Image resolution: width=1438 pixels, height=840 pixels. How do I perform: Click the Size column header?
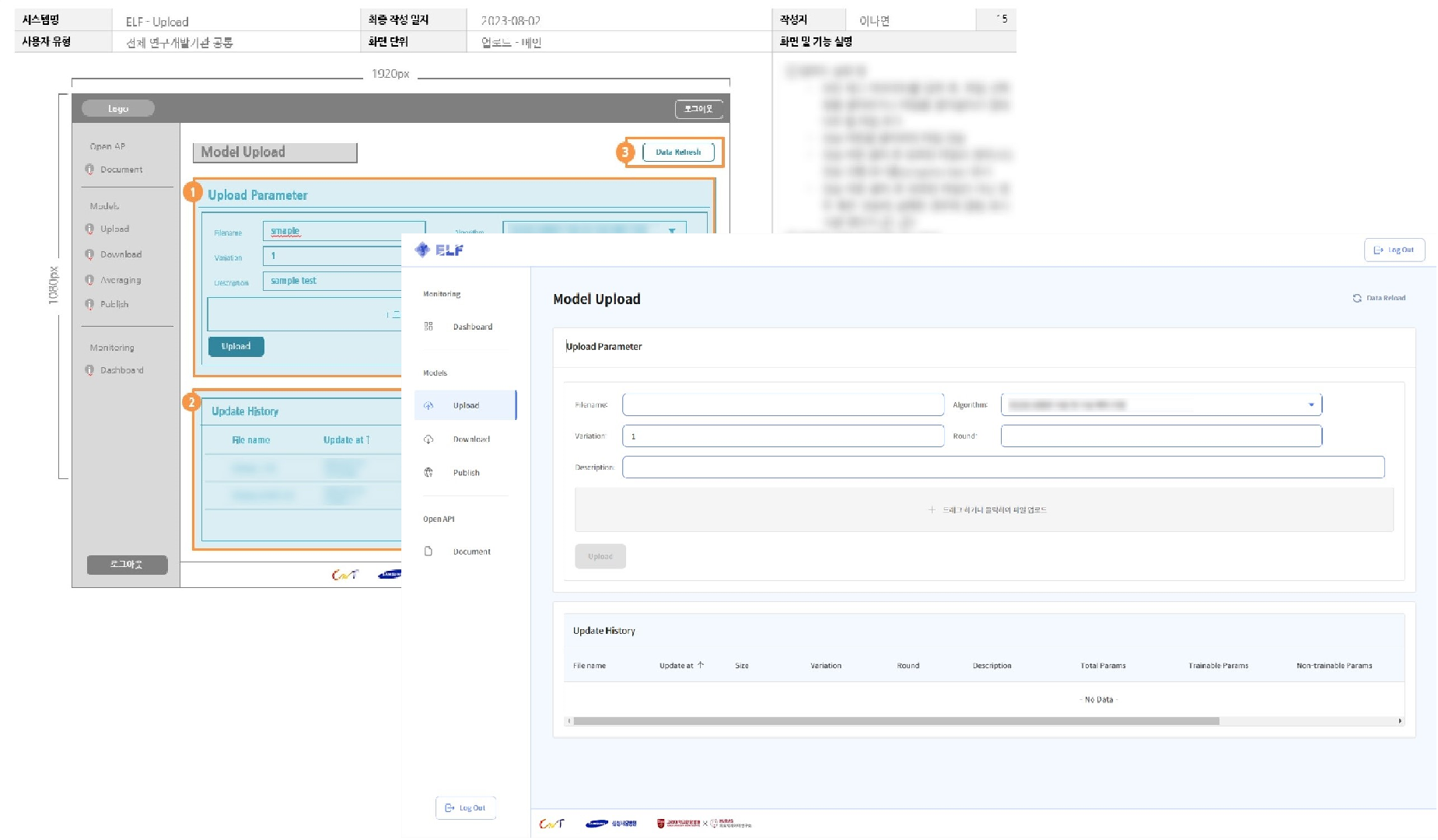pos(742,666)
